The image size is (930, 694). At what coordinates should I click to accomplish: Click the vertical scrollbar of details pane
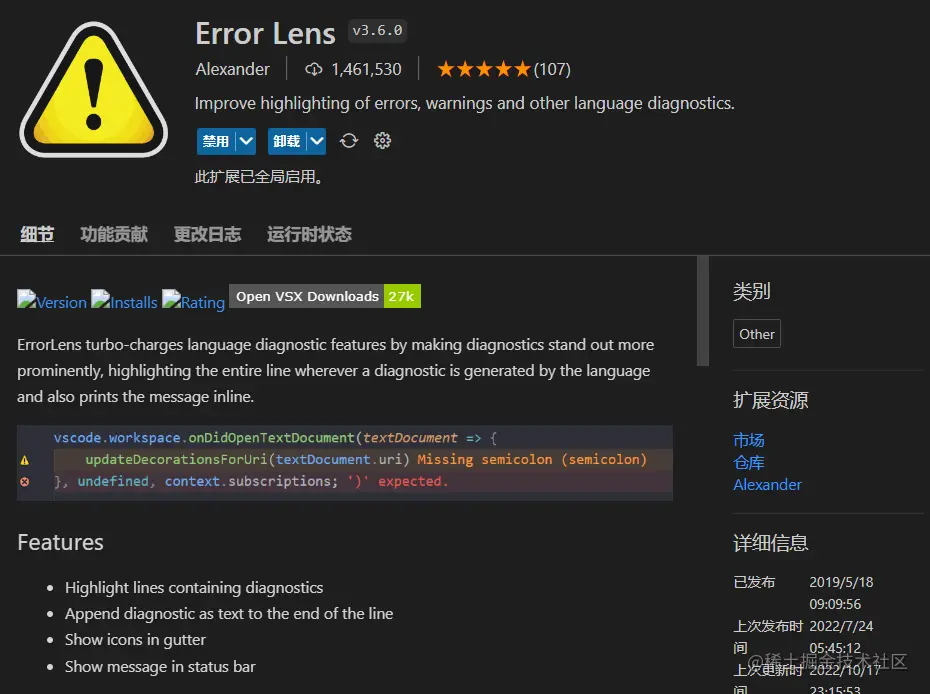click(703, 311)
